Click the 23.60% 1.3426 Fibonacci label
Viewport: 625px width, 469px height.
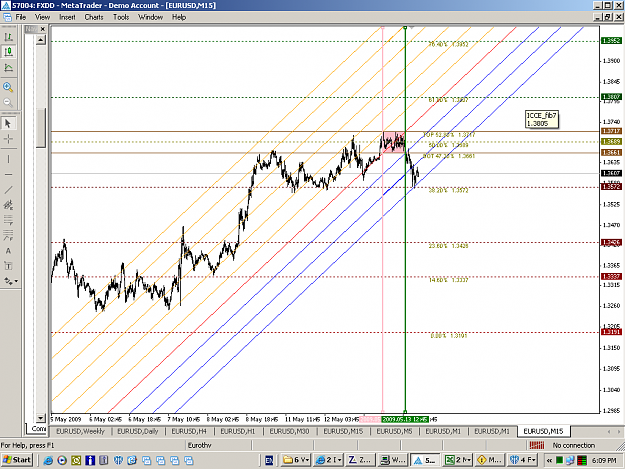tap(448, 246)
